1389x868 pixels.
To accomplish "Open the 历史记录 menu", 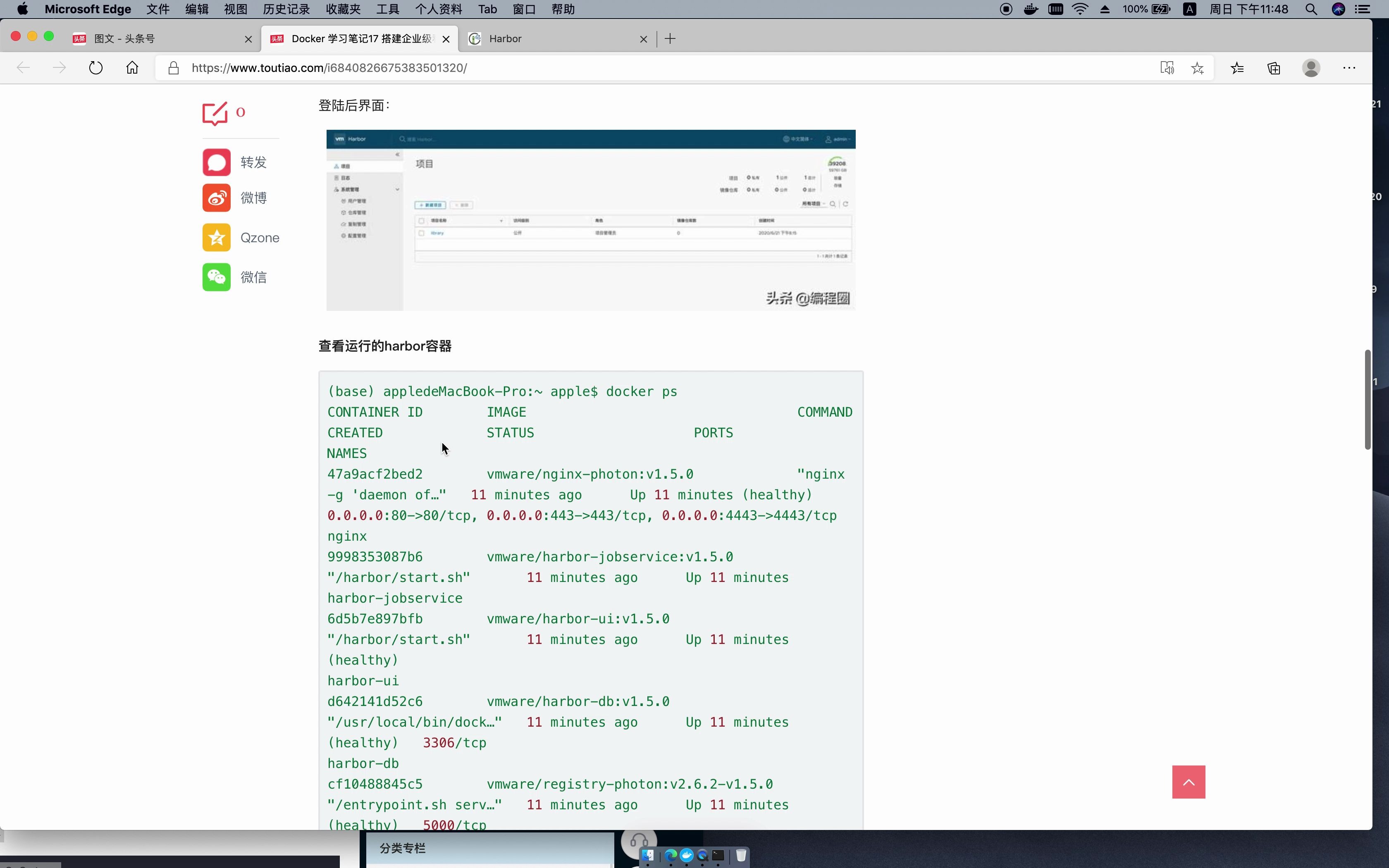I will (286, 9).
